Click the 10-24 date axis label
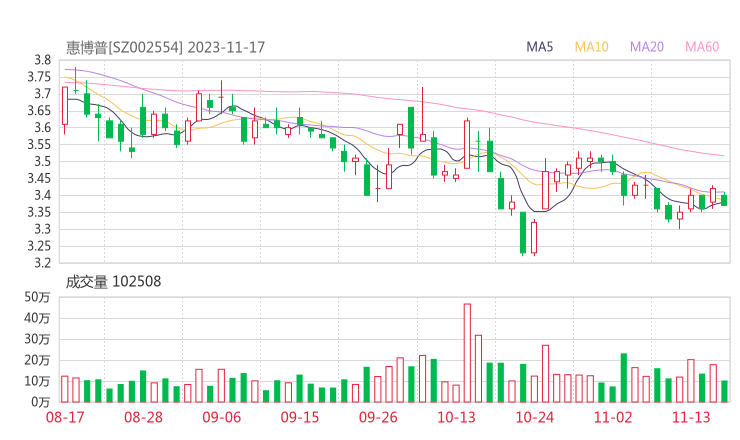 tap(534, 417)
